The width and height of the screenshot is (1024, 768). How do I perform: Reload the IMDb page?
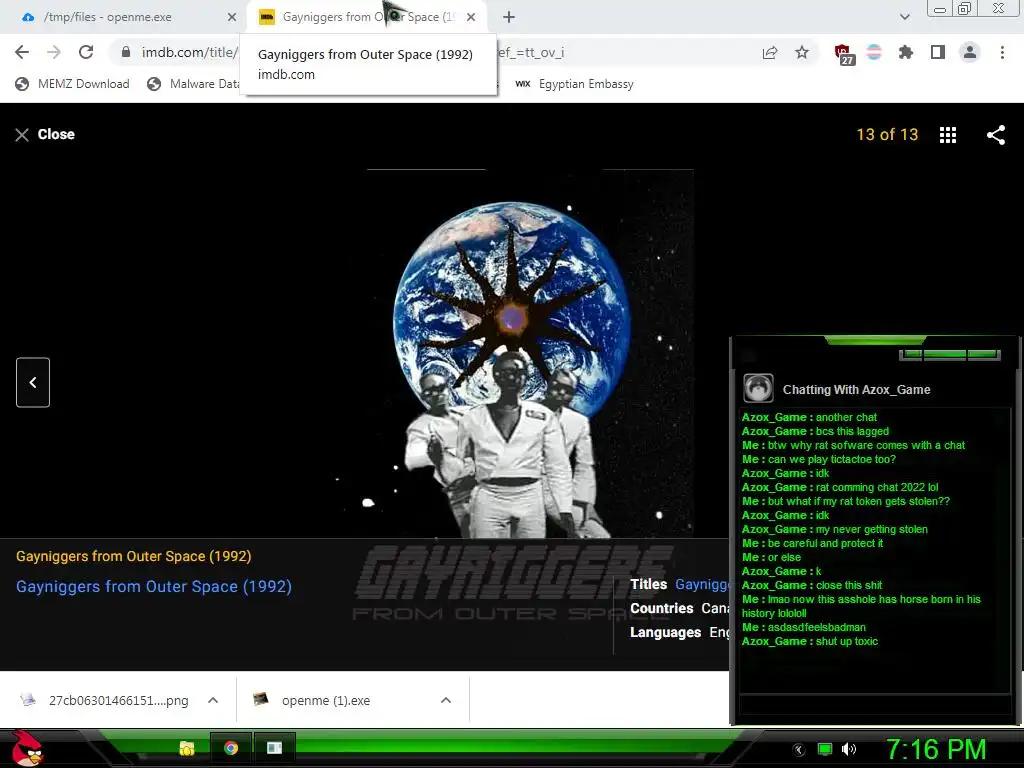[86, 52]
